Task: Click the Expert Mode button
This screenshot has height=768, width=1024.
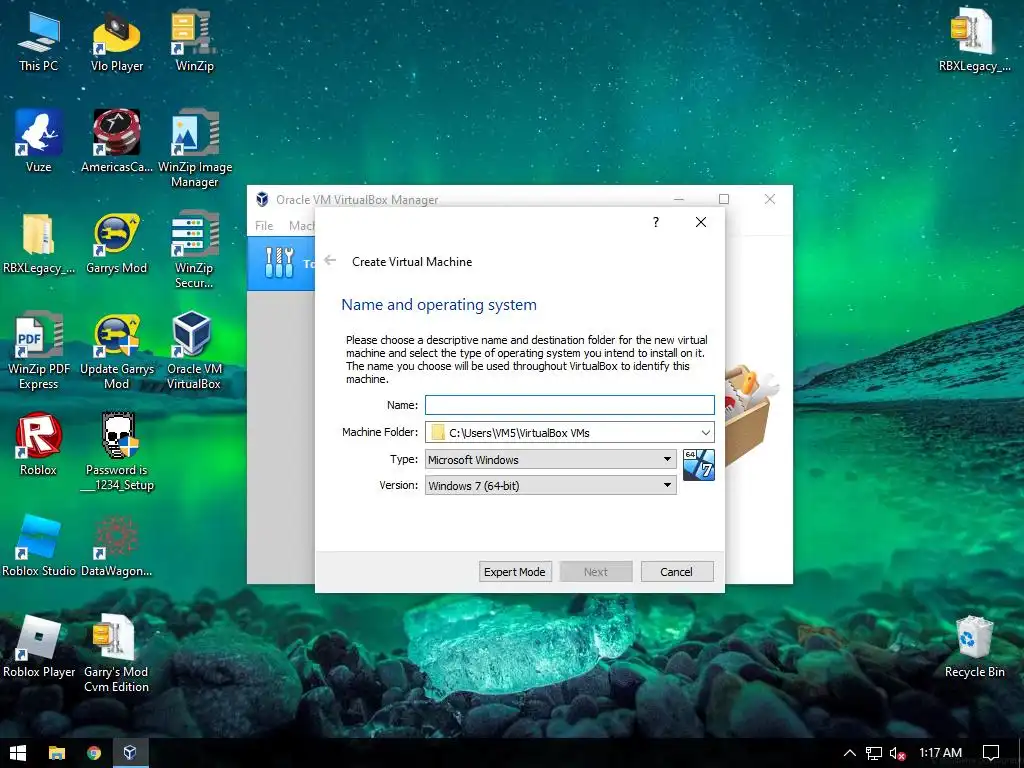Action: (515, 571)
